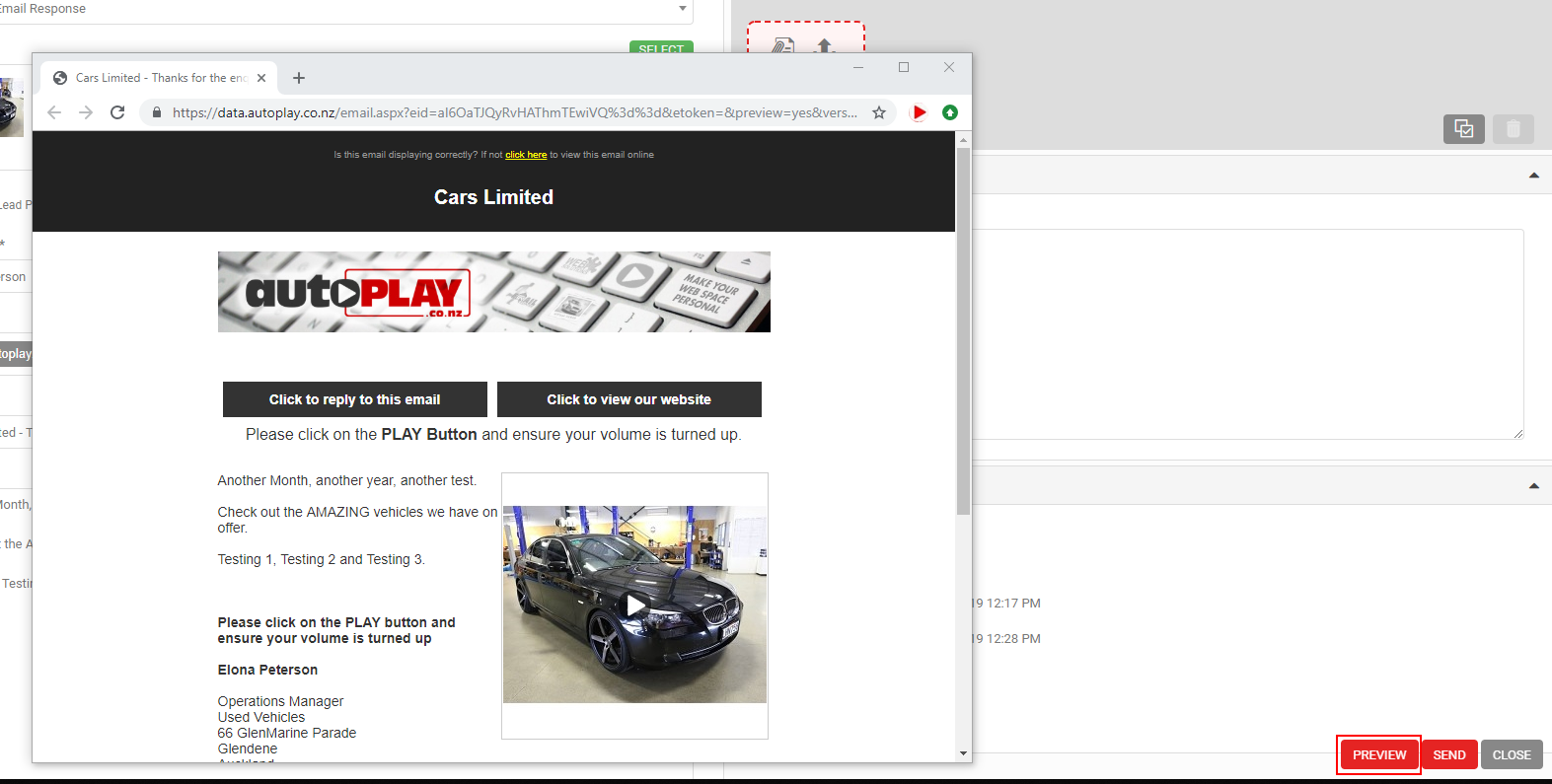Close the Cars Limited browser tab
Screen dimensions: 1552x784
click(261, 78)
